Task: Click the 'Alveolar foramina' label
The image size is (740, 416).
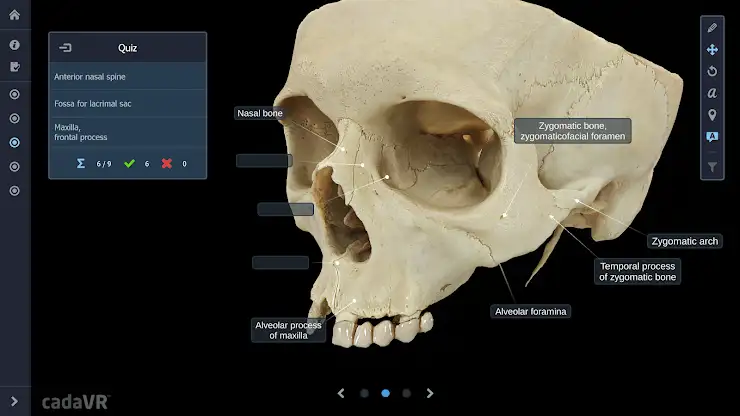Action: [x=530, y=312]
